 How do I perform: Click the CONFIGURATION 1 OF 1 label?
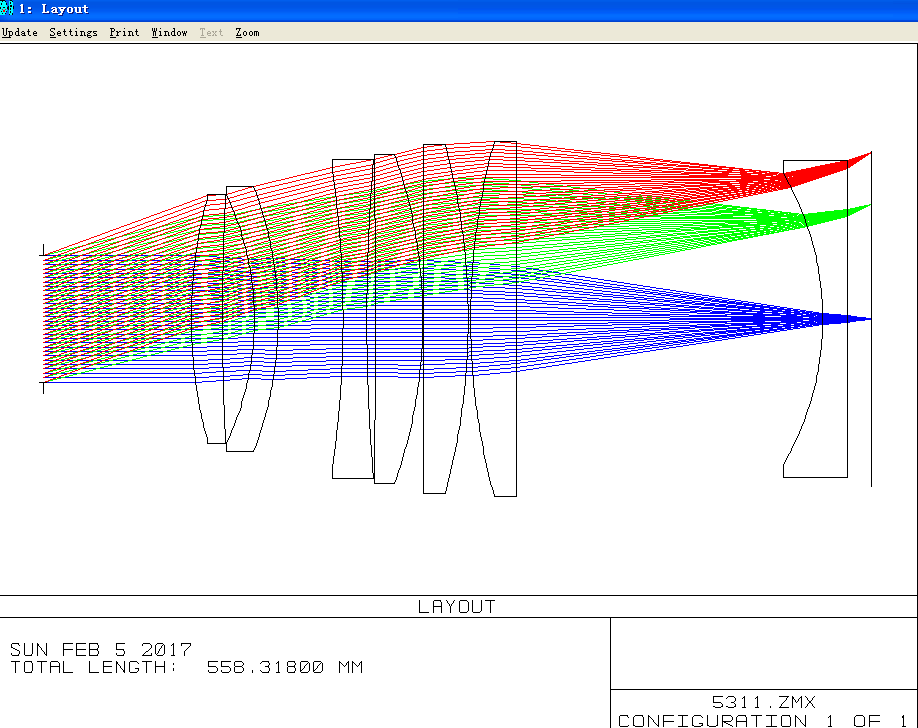764,720
